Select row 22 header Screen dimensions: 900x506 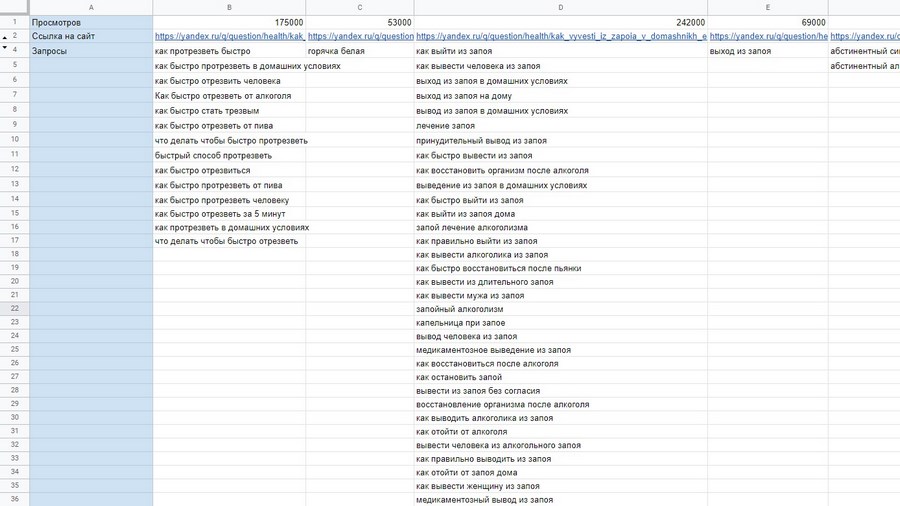click(x=15, y=309)
